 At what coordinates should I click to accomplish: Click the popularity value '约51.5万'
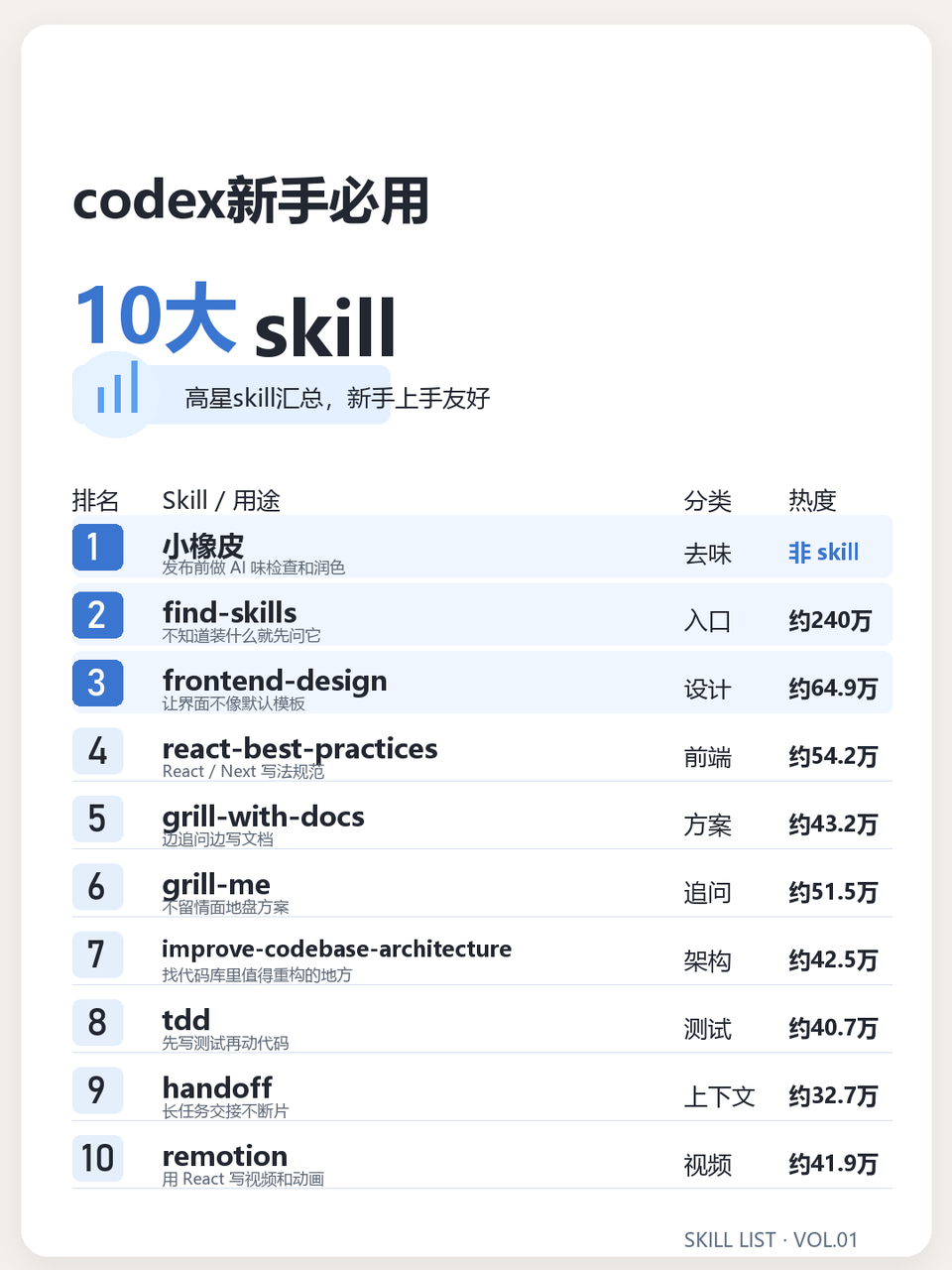833,892
